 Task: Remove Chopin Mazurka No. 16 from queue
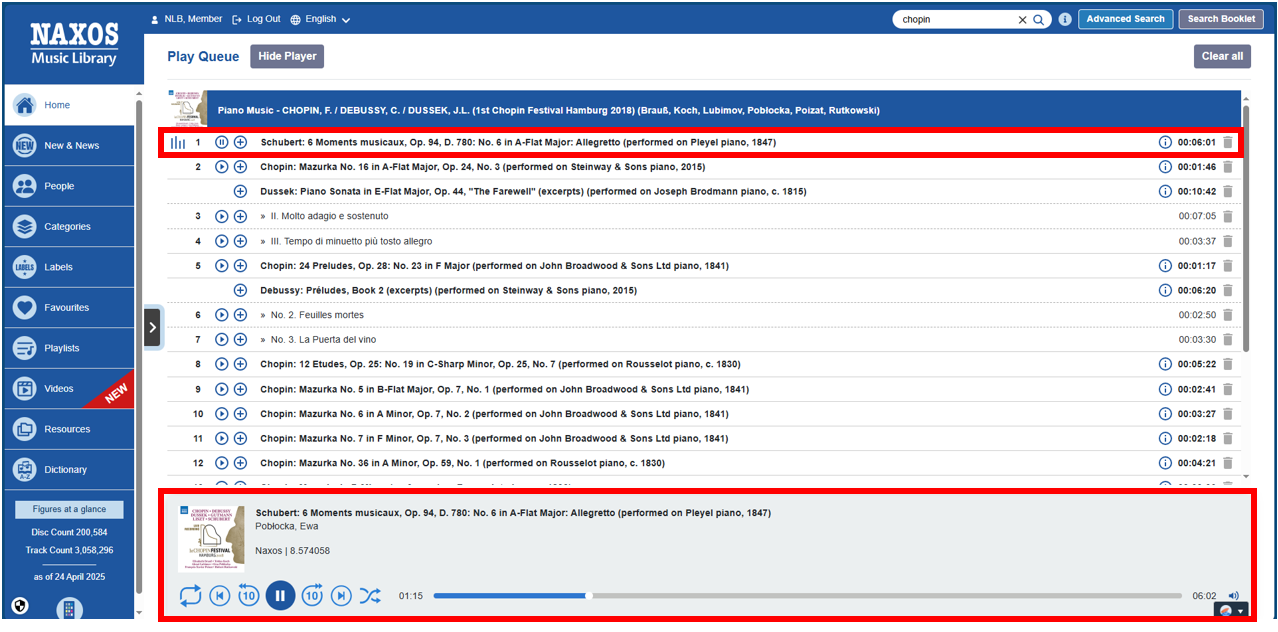pyautogui.click(x=1228, y=167)
